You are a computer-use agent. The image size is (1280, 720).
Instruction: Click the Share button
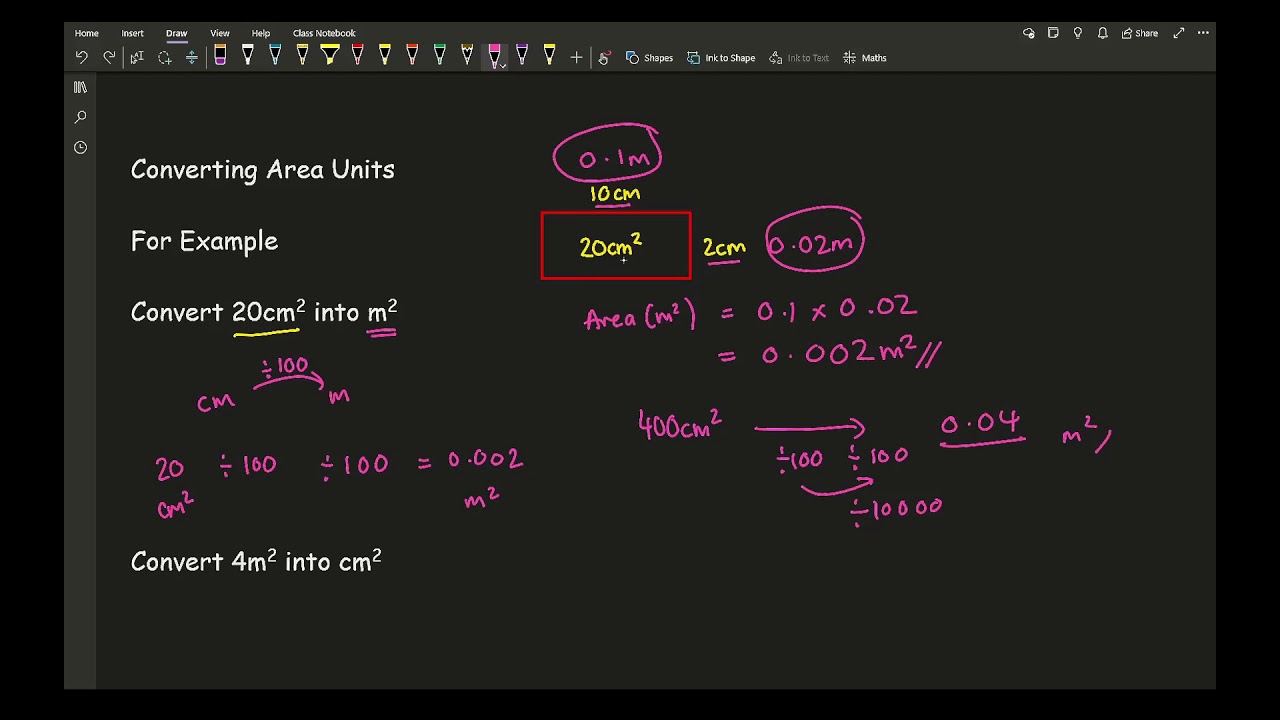[x=1140, y=33]
